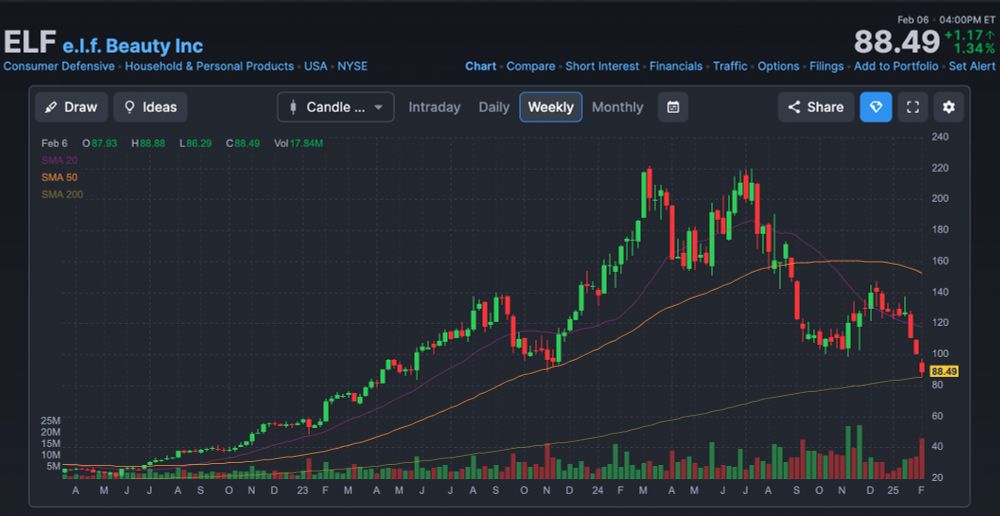
Task: Click the blue diamond premium icon
Action: click(876, 107)
